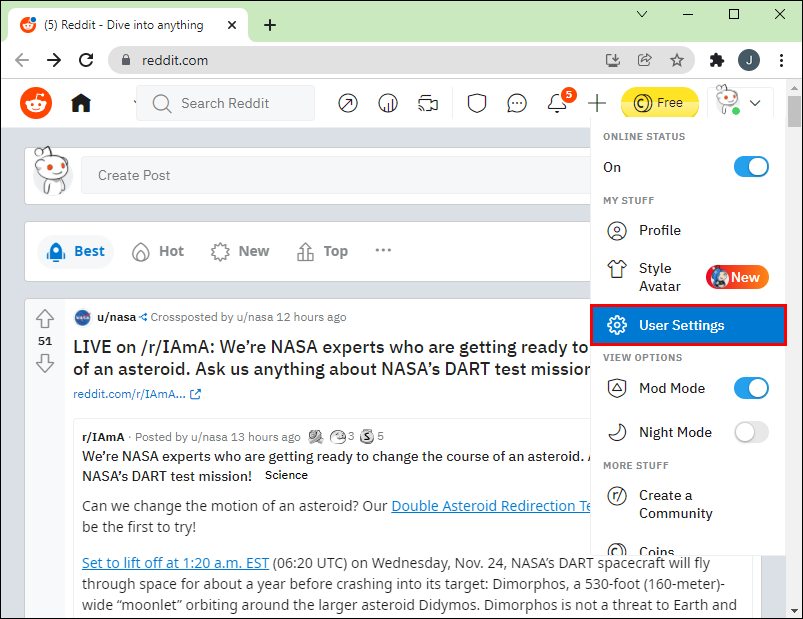Open the All chart icon

click(x=388, y=103)
